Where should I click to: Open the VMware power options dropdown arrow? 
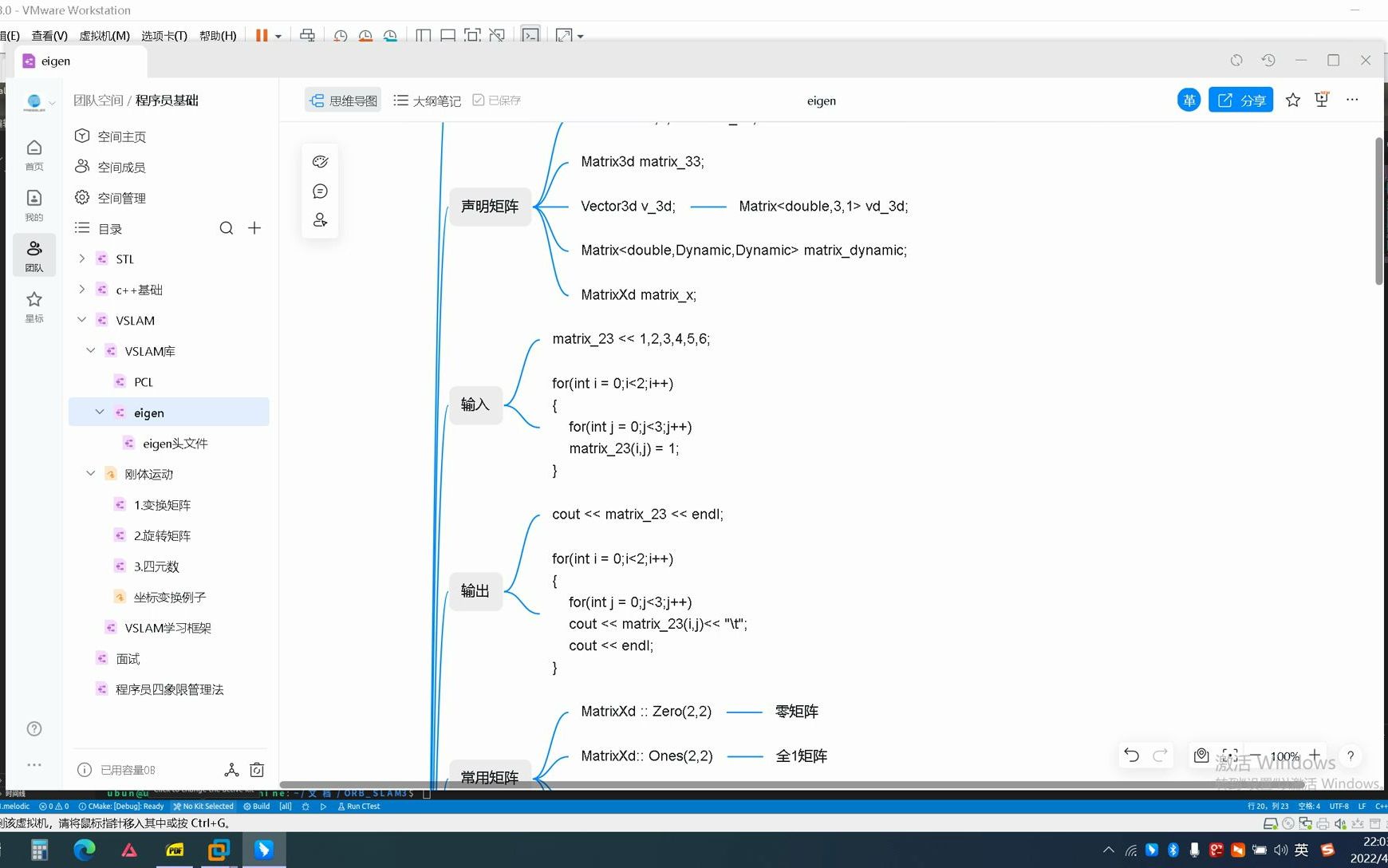coord(278,37)
